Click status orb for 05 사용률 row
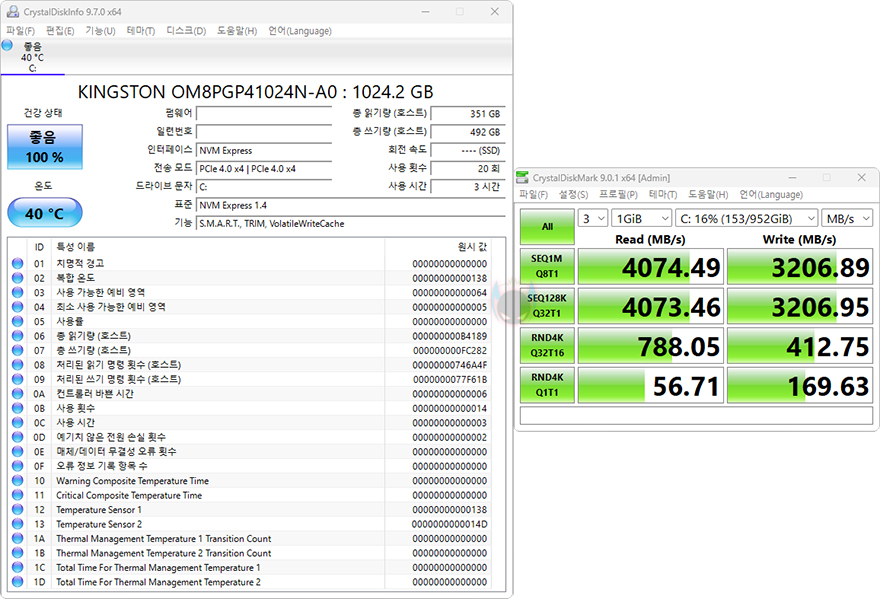The image size is (880, 599). click(x=17, y=321)
